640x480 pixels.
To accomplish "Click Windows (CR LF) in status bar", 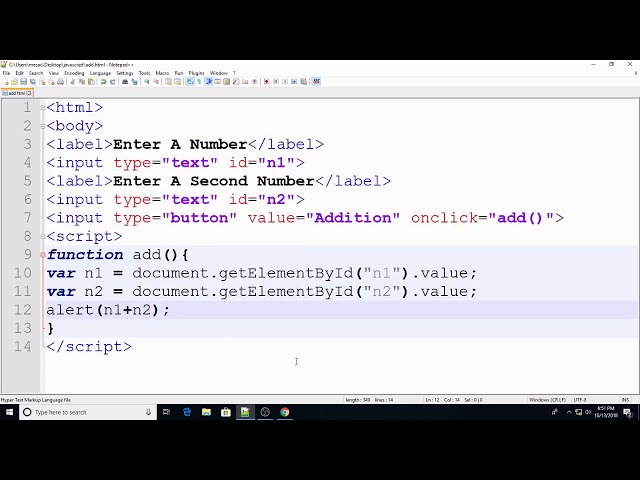I will 547,400.
